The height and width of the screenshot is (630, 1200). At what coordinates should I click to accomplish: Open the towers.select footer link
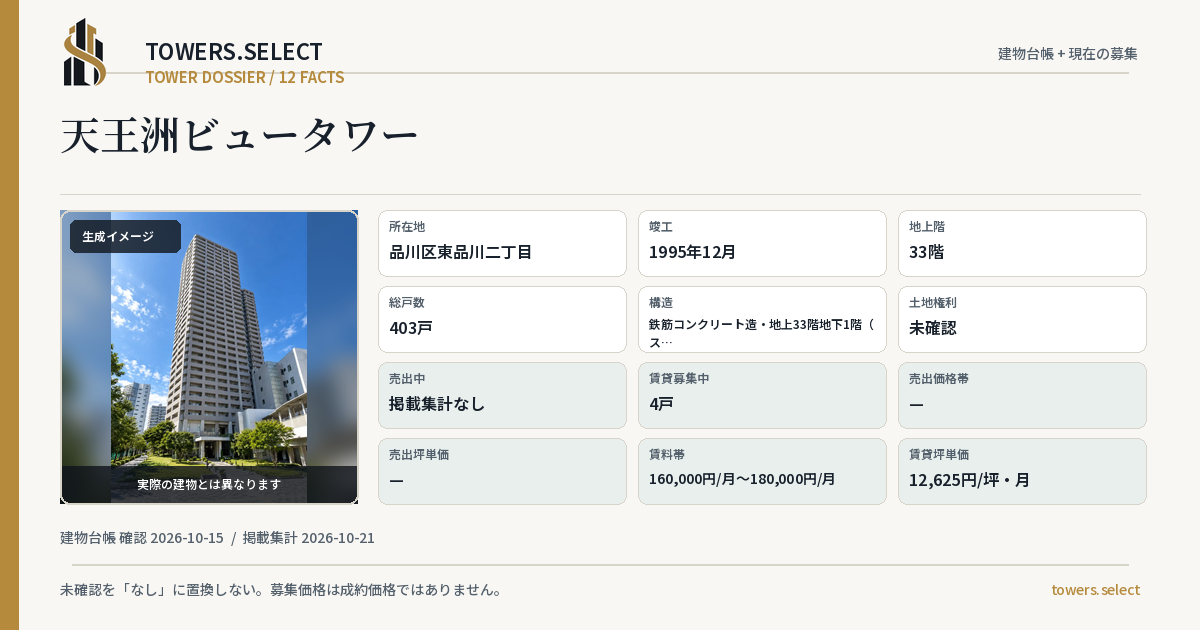[x=1095, y=590]
